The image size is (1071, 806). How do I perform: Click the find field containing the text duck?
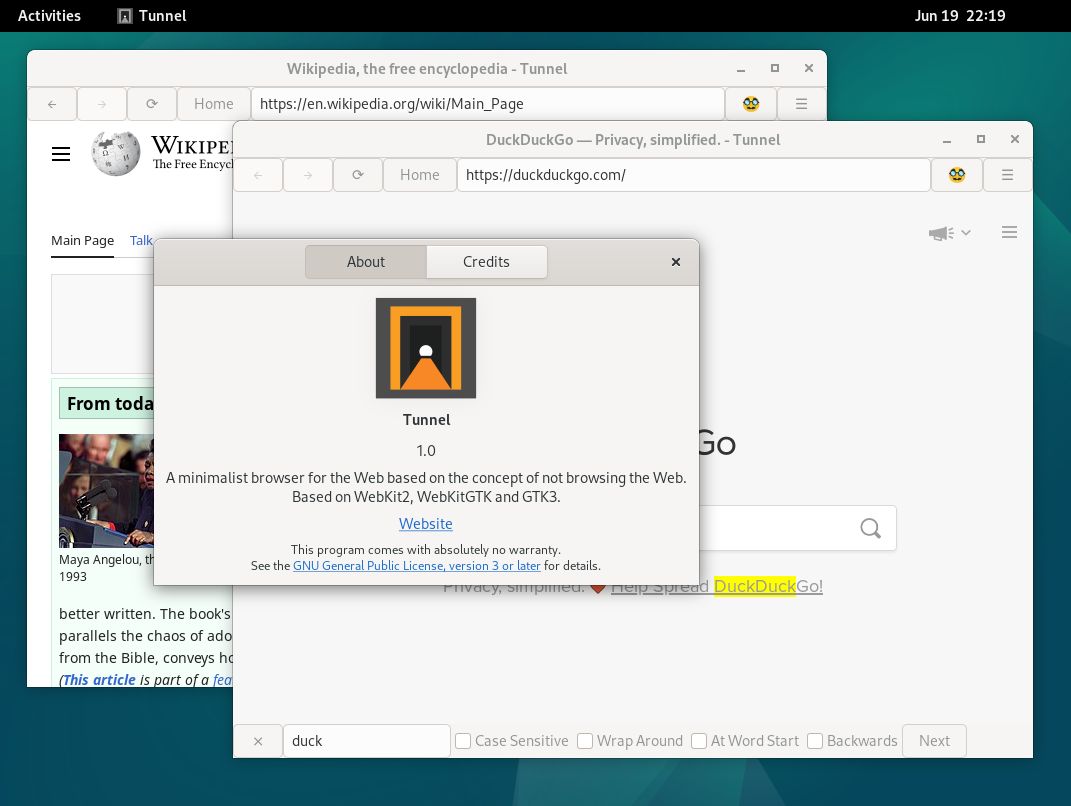pyautogui.click(x=366, y=740)
